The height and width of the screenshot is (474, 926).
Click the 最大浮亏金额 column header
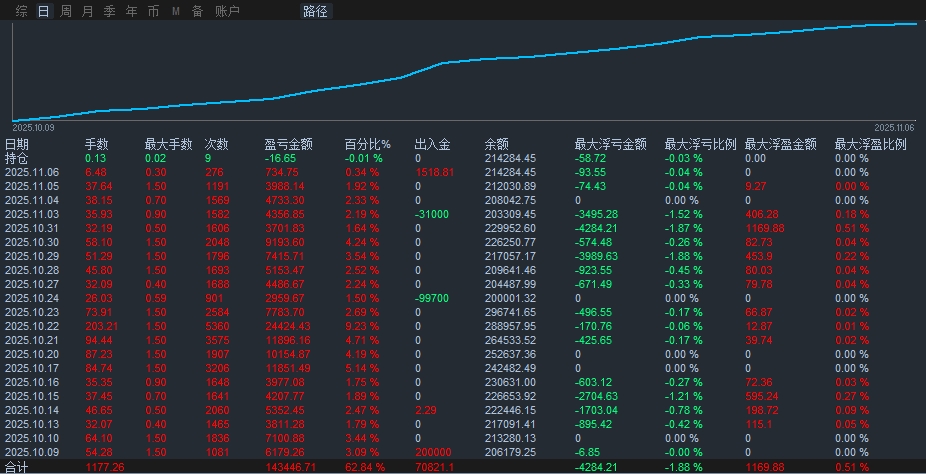pos(611,145)
